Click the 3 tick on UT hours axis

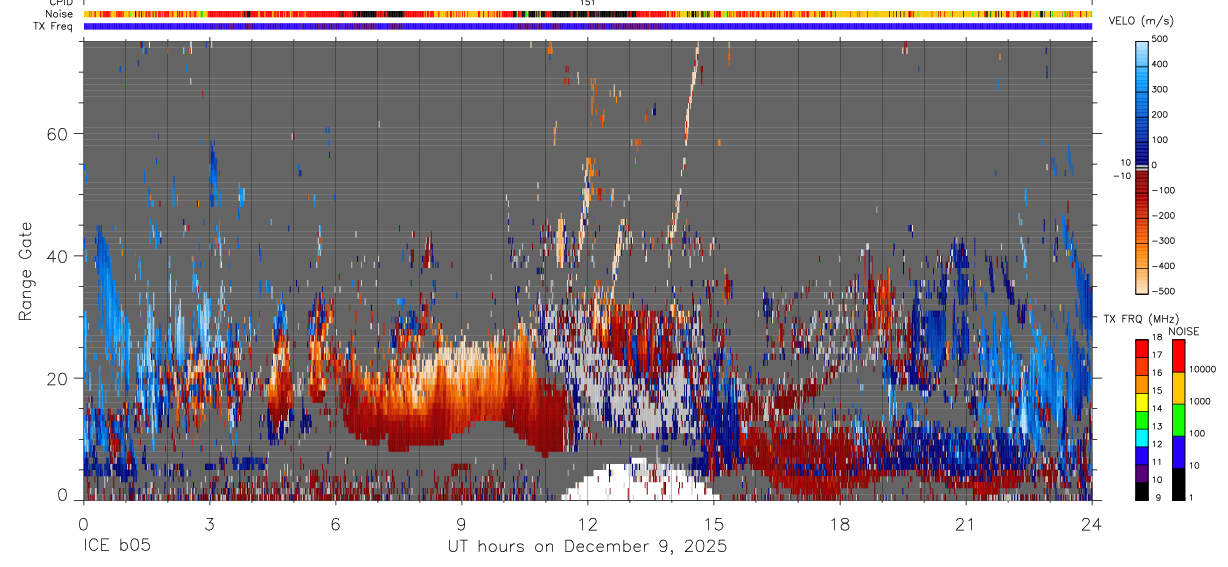point(209,524)
